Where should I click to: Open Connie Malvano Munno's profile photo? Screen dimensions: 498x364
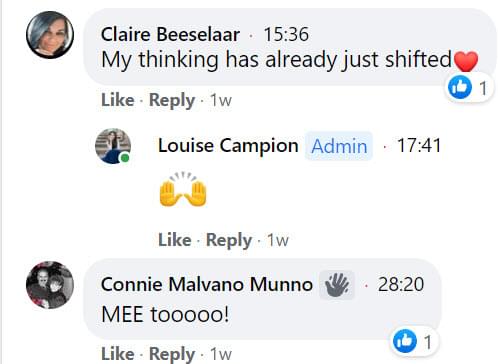coord(50,285)
